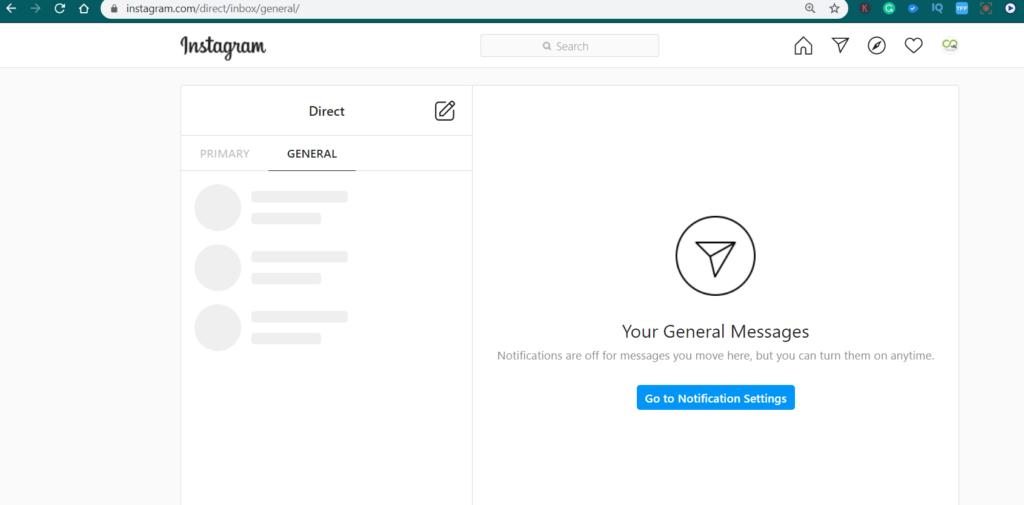Open the Grammarly extension icon
The height and width of the screenshot is (505, 1024).
coord(889,8)
